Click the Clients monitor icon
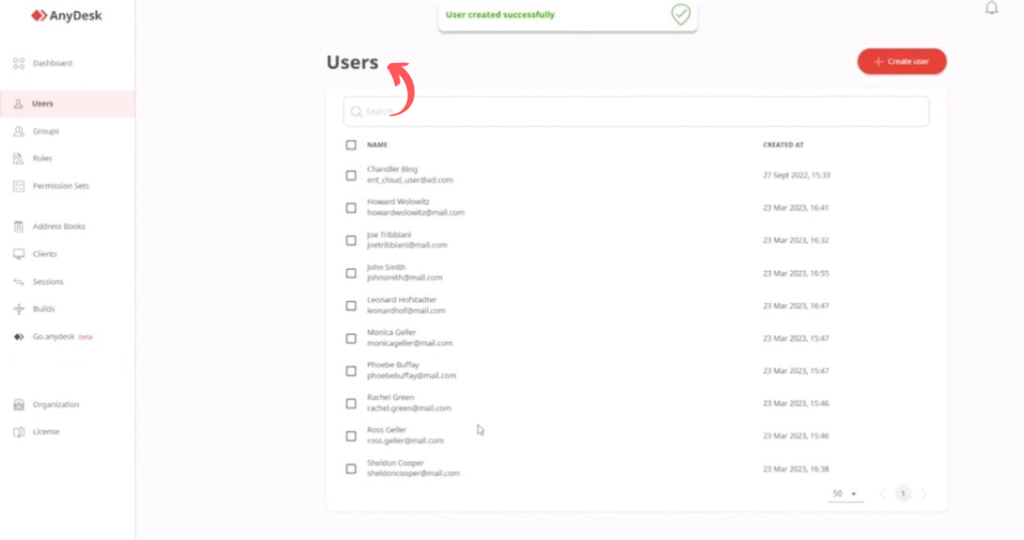The image size is (1024, 540). [x=19, y=254]
